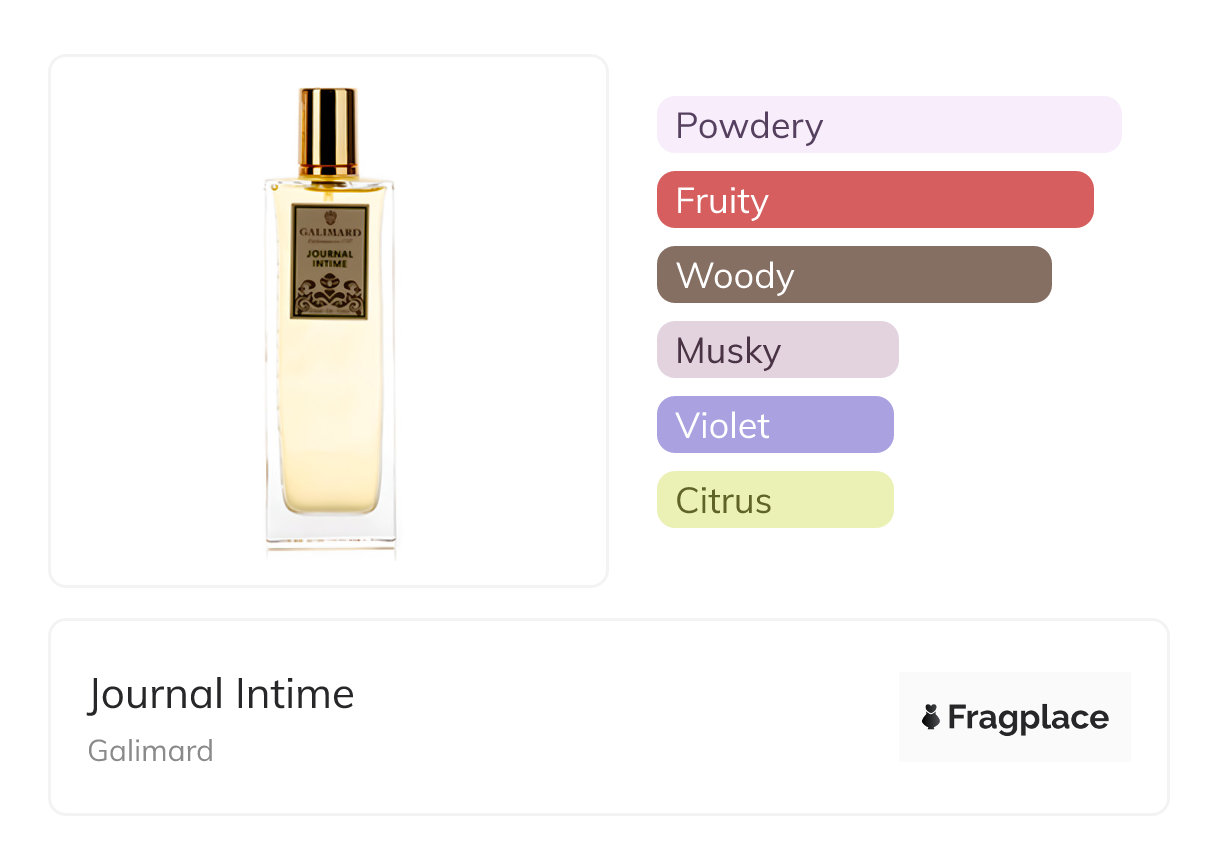Click the Galimard crest on the bottle label
Screen dimensions: 1218x864
329,218
